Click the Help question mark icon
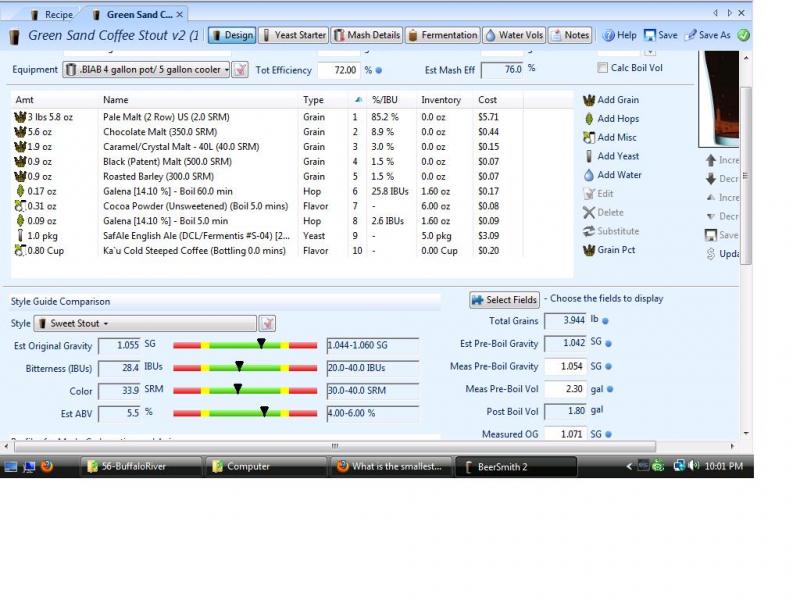 pyautogui.click(x=608, y=35)
